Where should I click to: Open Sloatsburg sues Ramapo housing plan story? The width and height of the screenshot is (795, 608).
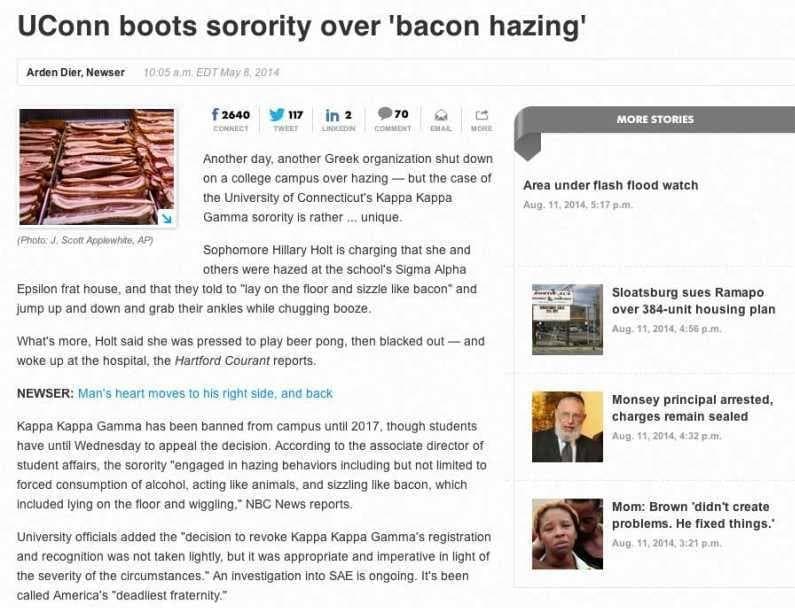[x=687, y=300]
